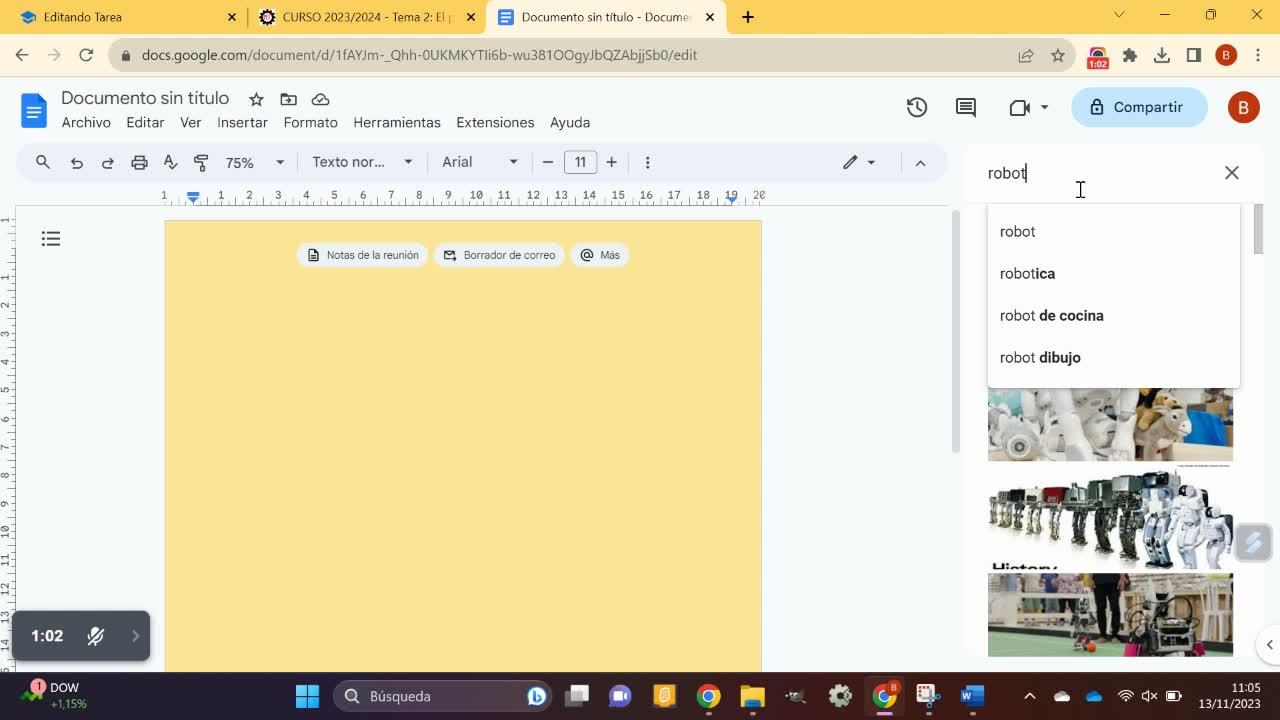This screenshot has width=1280, height=720.
Task: Star the document Documento sin título
Action: (x=256, y=99)
